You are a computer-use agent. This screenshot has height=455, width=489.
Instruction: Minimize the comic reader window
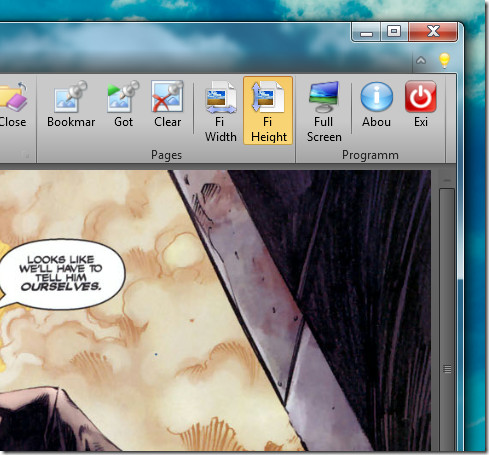pos(366,33)
